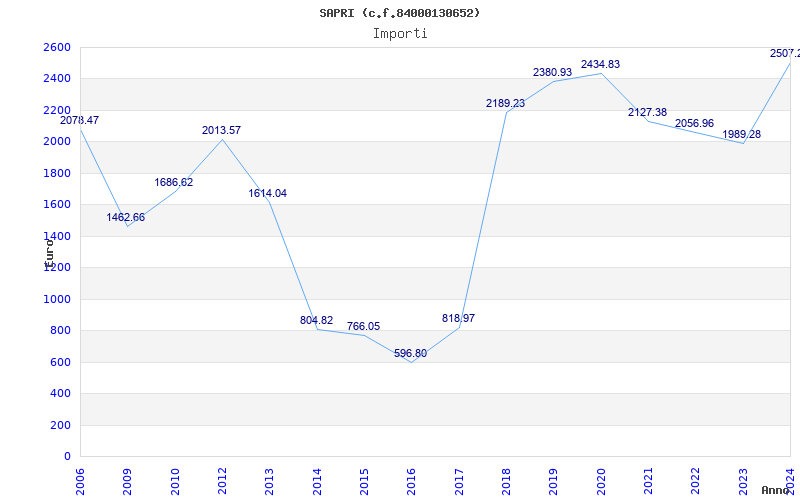Click the x-axis year 2009
The image size is (800, 500).
coord(128,481)
